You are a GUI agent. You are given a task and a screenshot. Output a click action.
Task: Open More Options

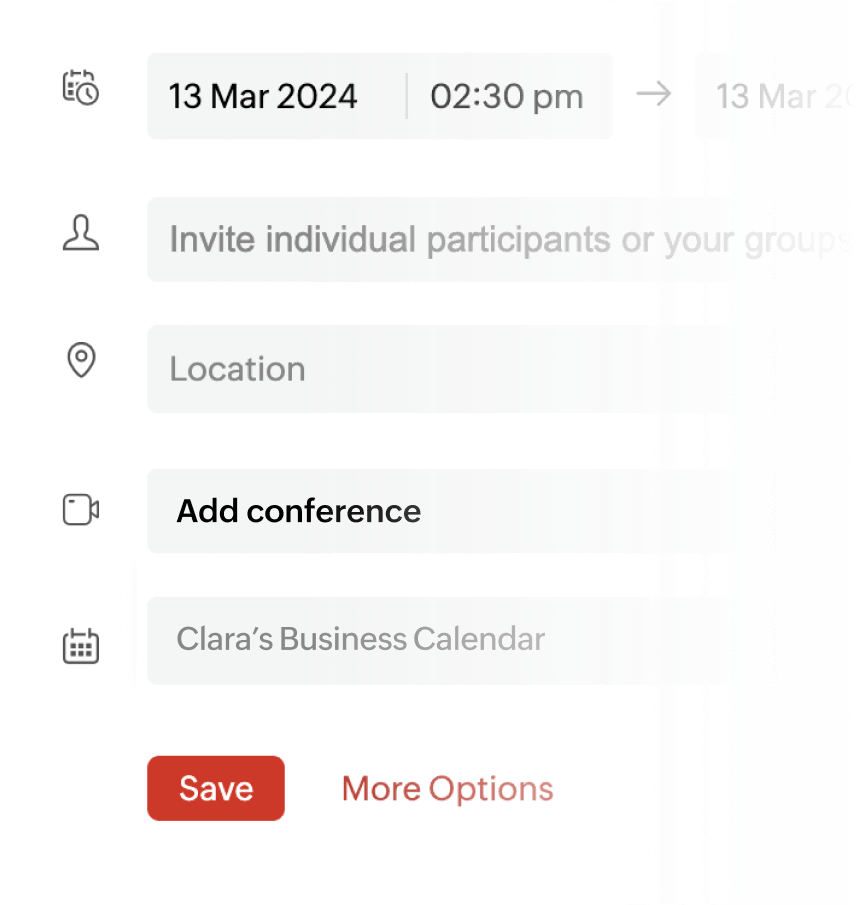(x=446, y=788)
